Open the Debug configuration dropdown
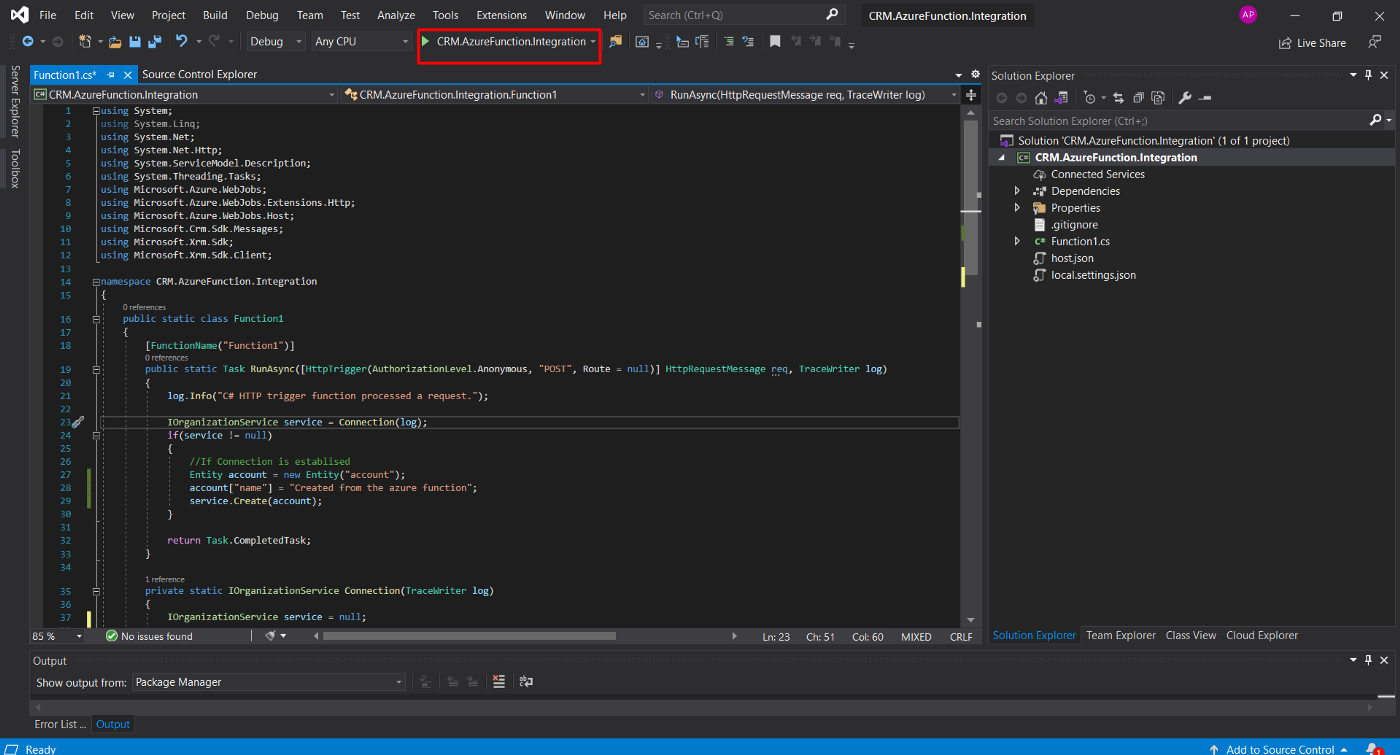Screen dimensions: 1400x755 click(276, 42)
